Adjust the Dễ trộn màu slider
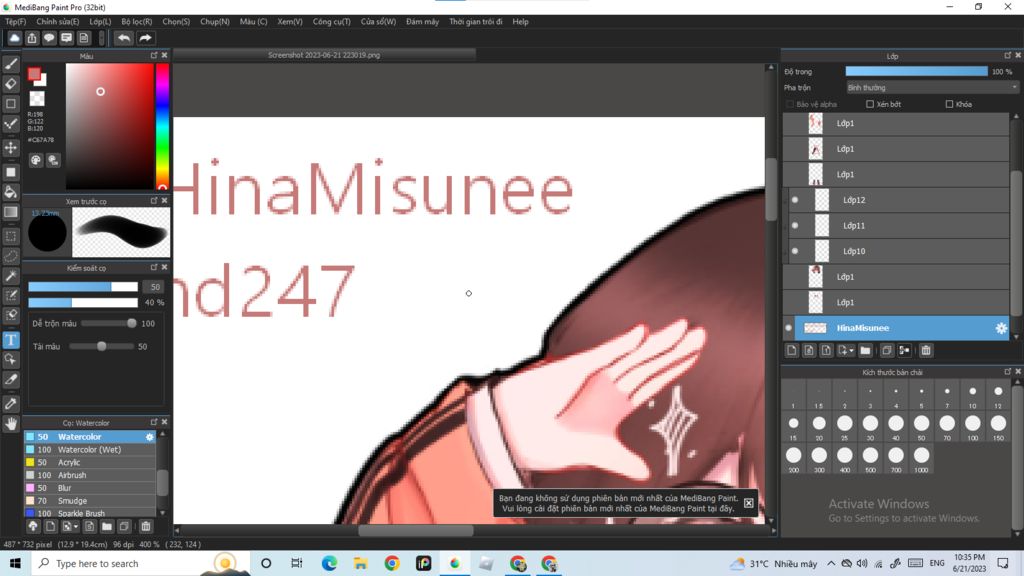 click(108, 323)
